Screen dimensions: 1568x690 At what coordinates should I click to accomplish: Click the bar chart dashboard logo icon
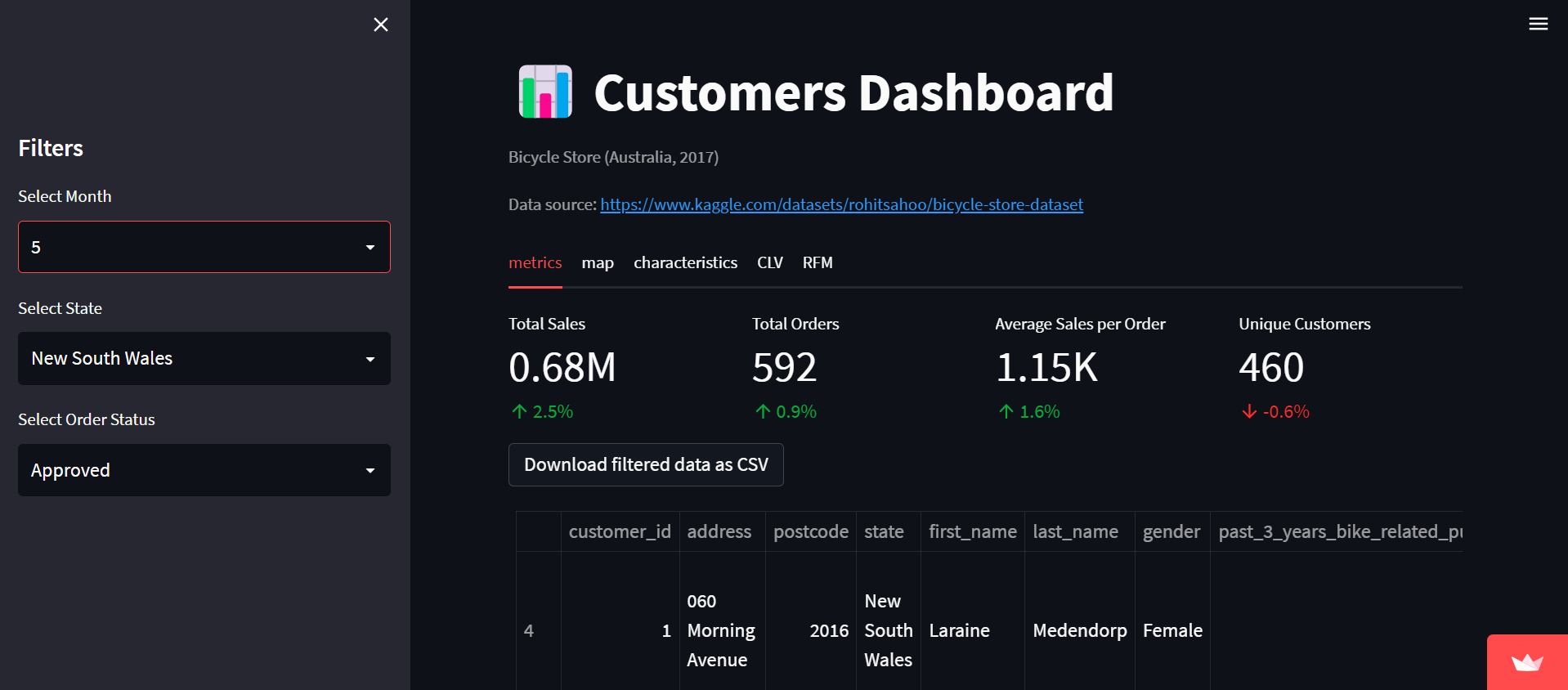[545, 92]
